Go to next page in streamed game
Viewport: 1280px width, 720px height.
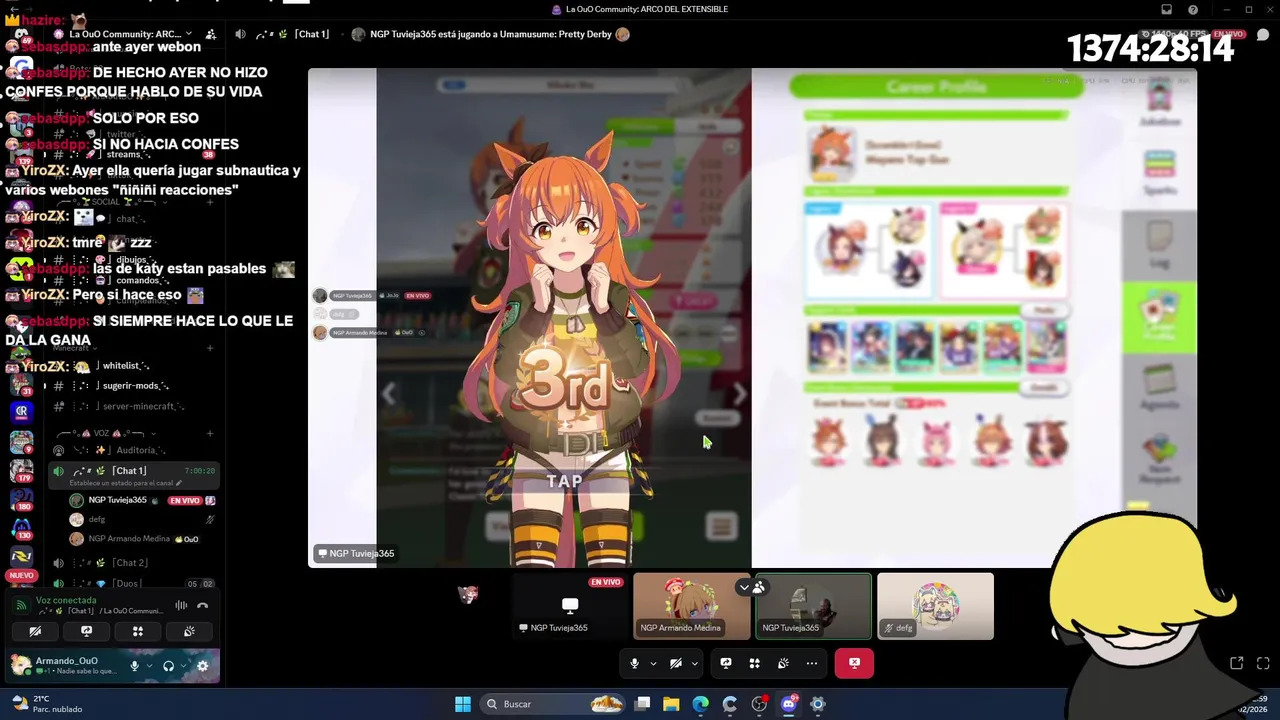(x=739, y=394)
